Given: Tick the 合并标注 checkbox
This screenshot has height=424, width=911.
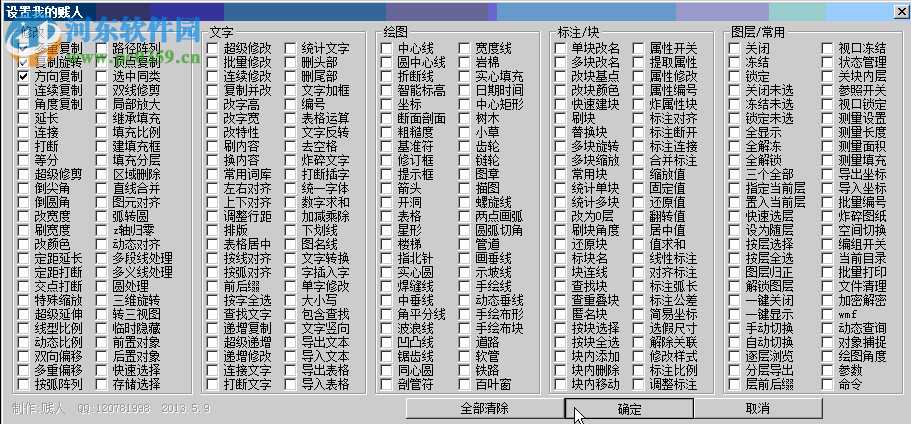Looking at the screenshot, I should point(638,160).
